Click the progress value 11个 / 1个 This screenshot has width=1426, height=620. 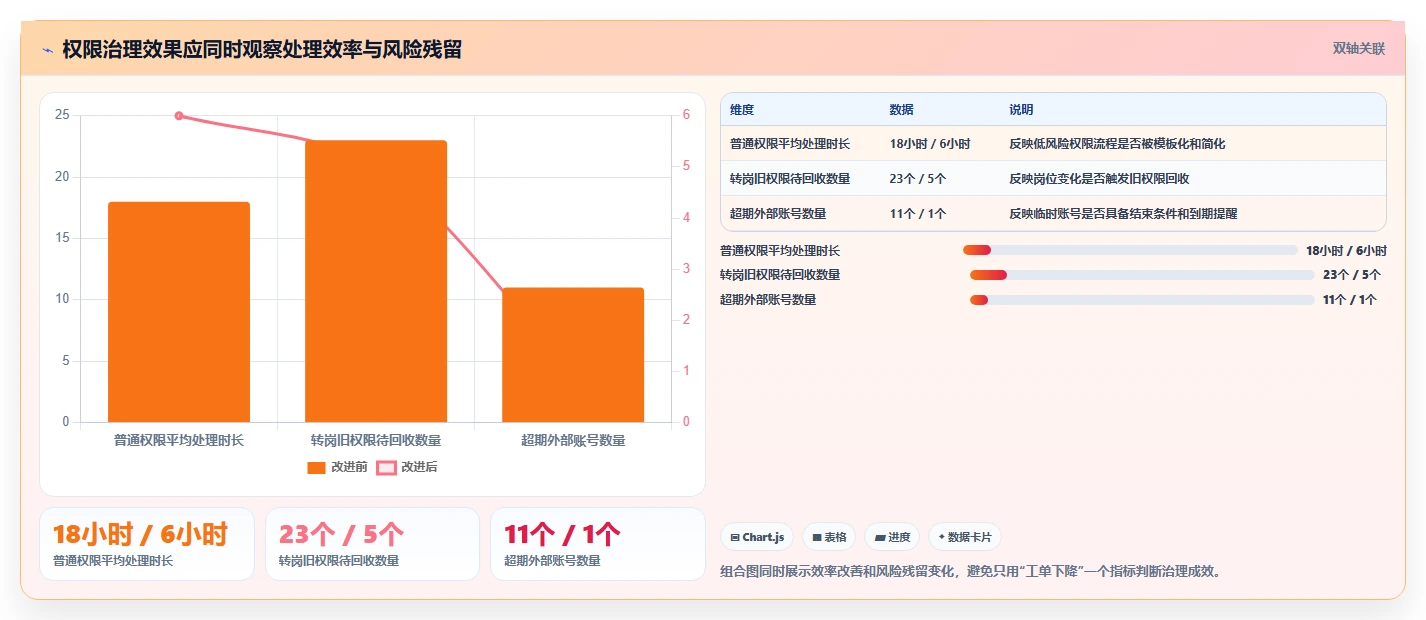coord(1350,300)
